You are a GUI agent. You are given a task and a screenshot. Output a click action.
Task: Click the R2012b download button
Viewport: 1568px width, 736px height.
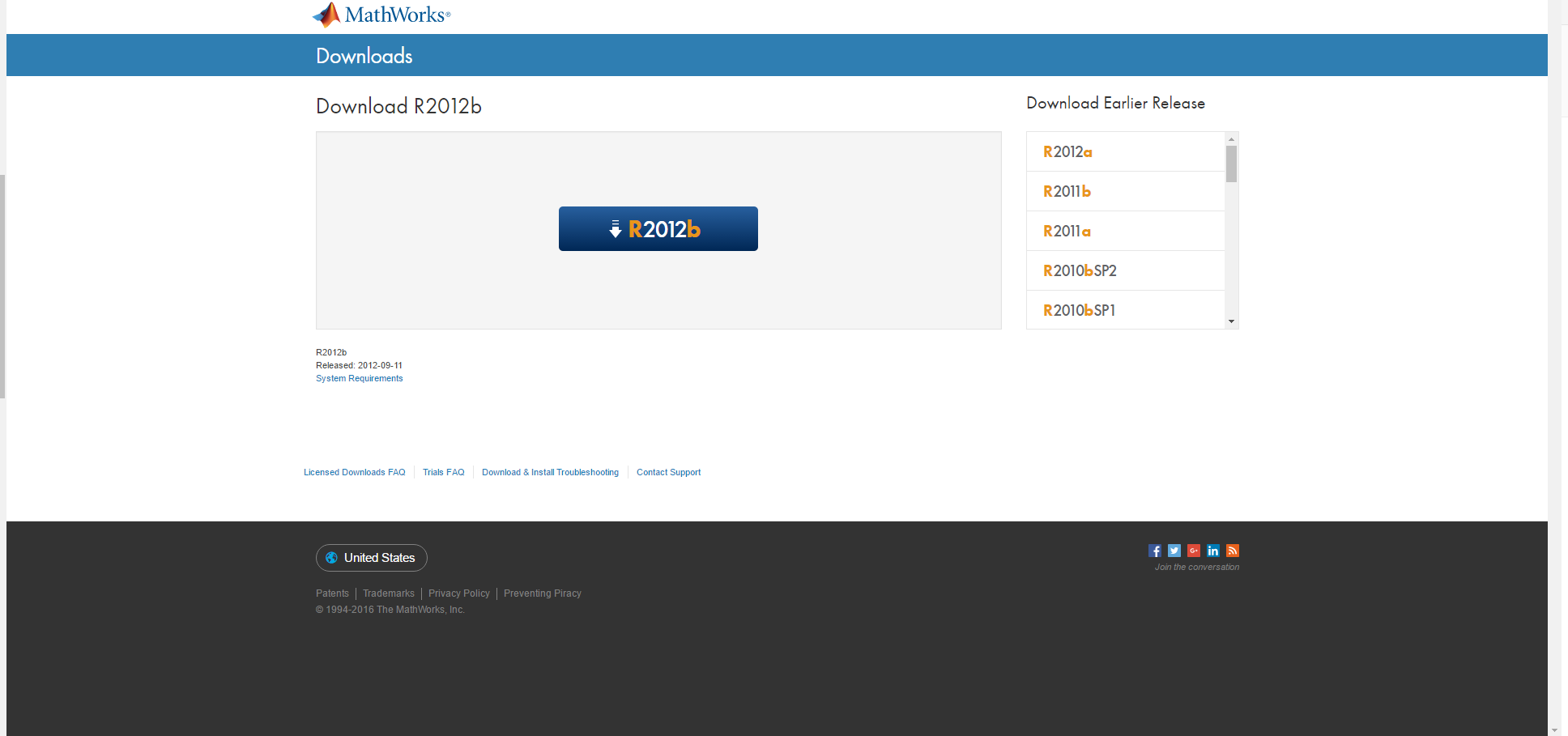(658, 228)
